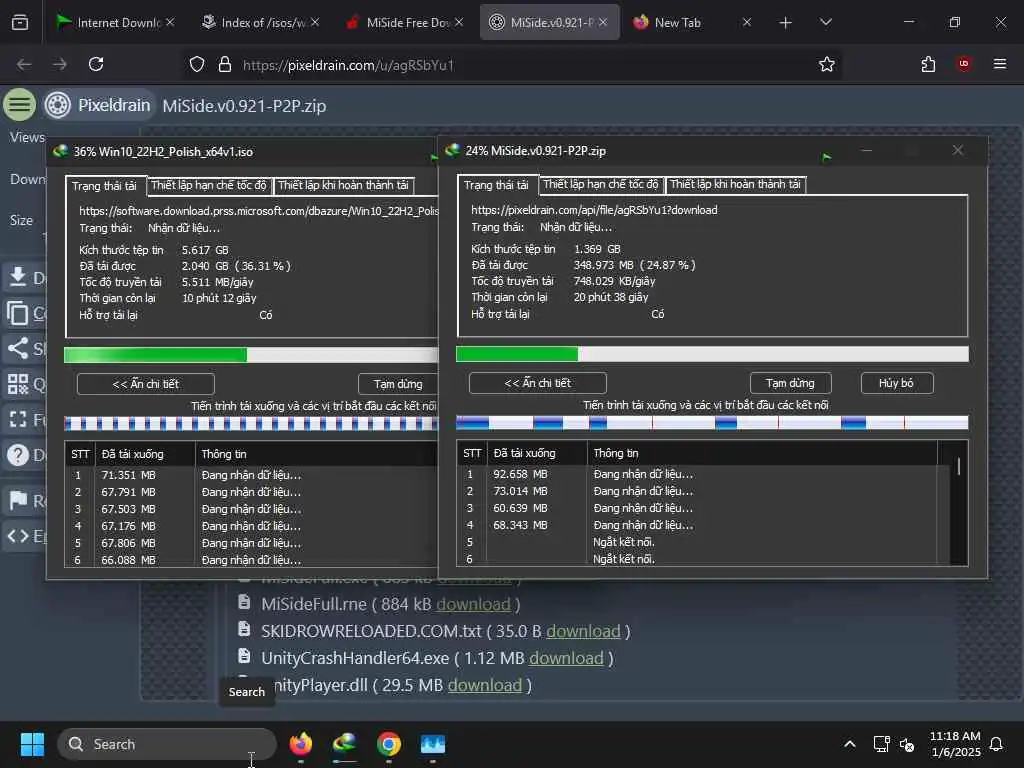1024x768 pixels.
Task: Open the list all tabs dropdown
Action: click(x=825, y=22)
